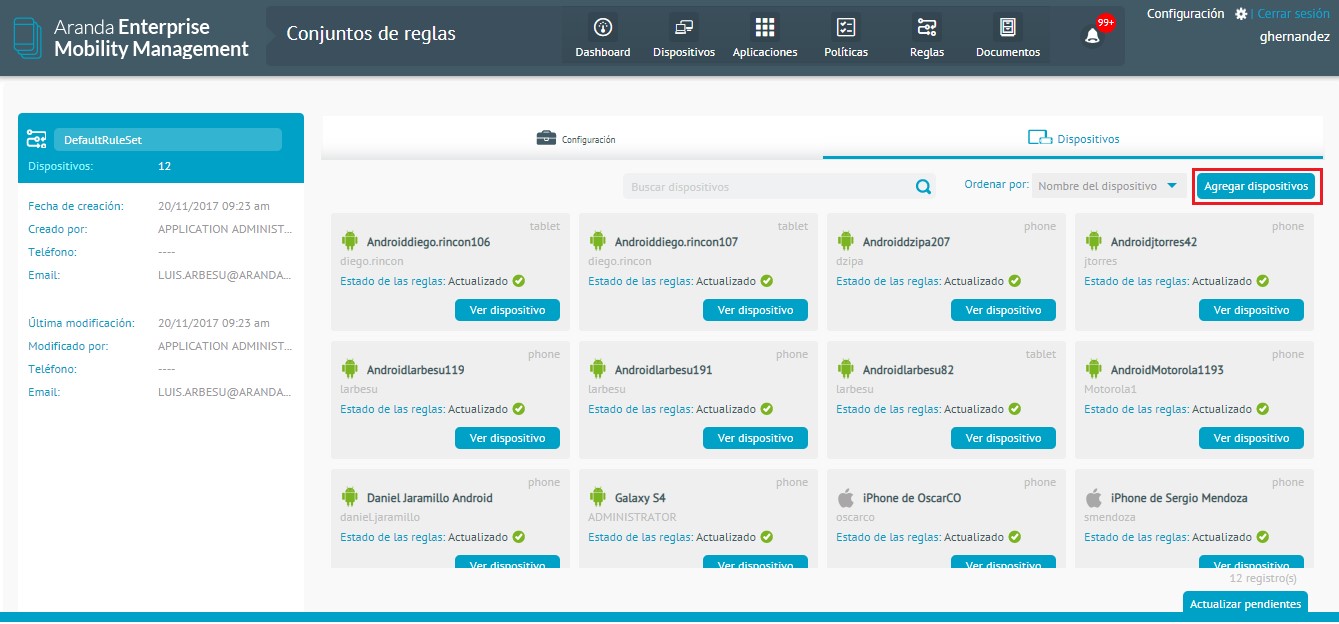Click the green status check of Androiddzipa207
Image resolution: width=1339 pixels, height=624 pixels.
coord(1015,281)
